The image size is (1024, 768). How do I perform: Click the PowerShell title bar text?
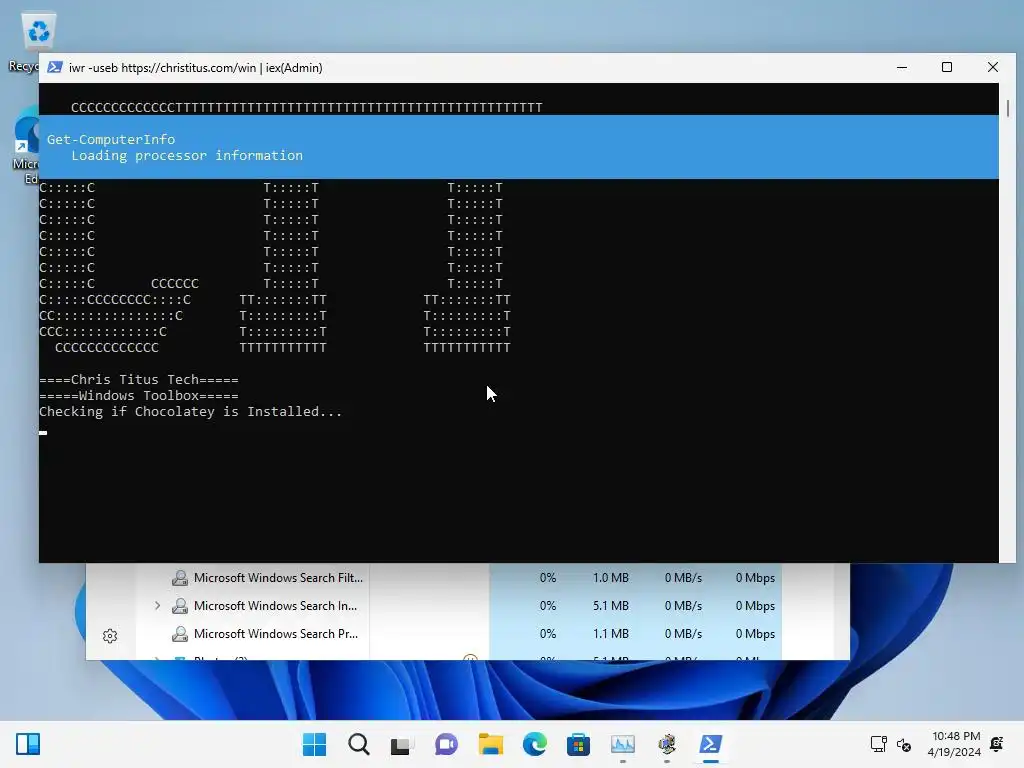[x=195, y=67]
